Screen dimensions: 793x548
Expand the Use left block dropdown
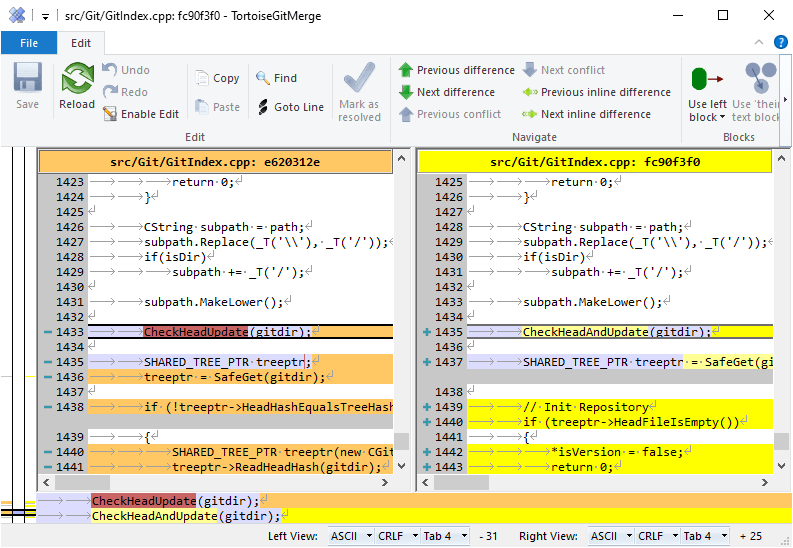(x=707, y=117)
